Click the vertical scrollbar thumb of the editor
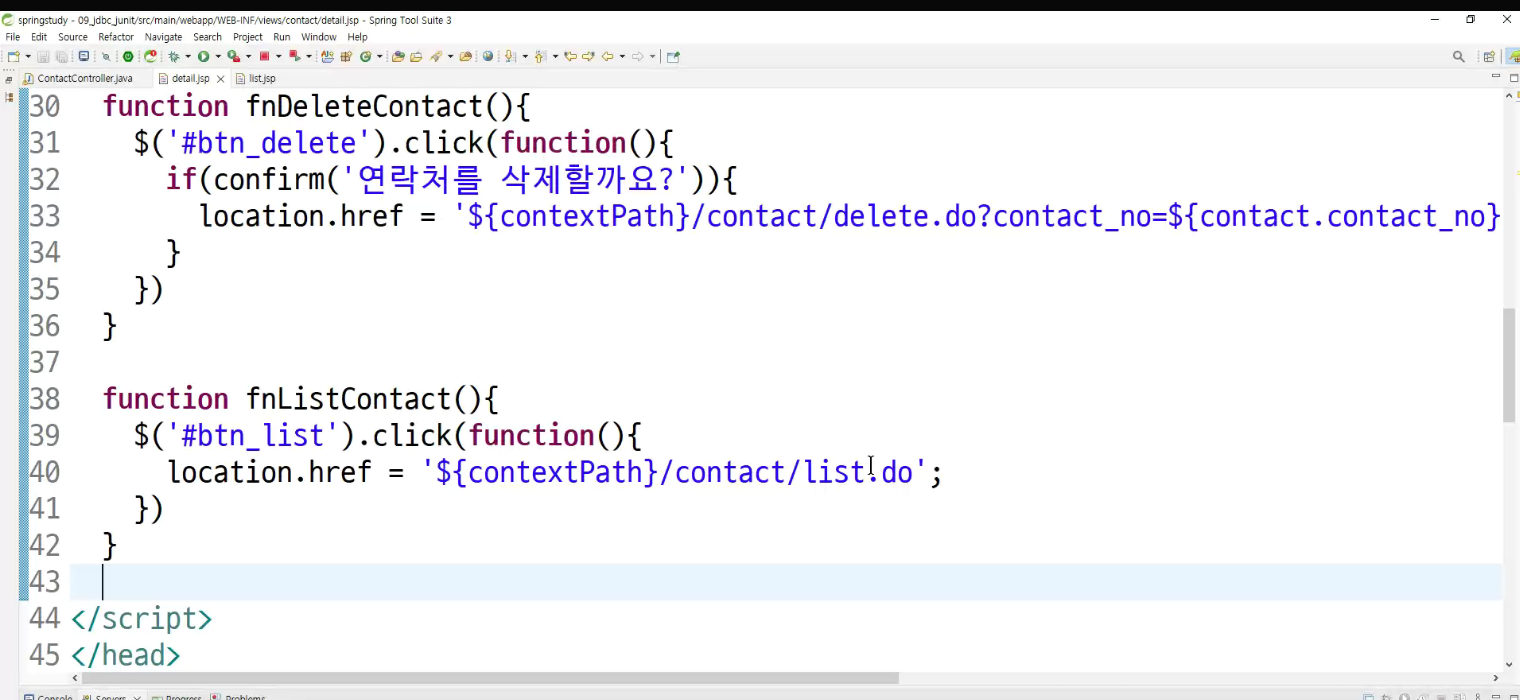Screen dimensions: 1520x700 pyautogui.click(x=1509, y=365)
